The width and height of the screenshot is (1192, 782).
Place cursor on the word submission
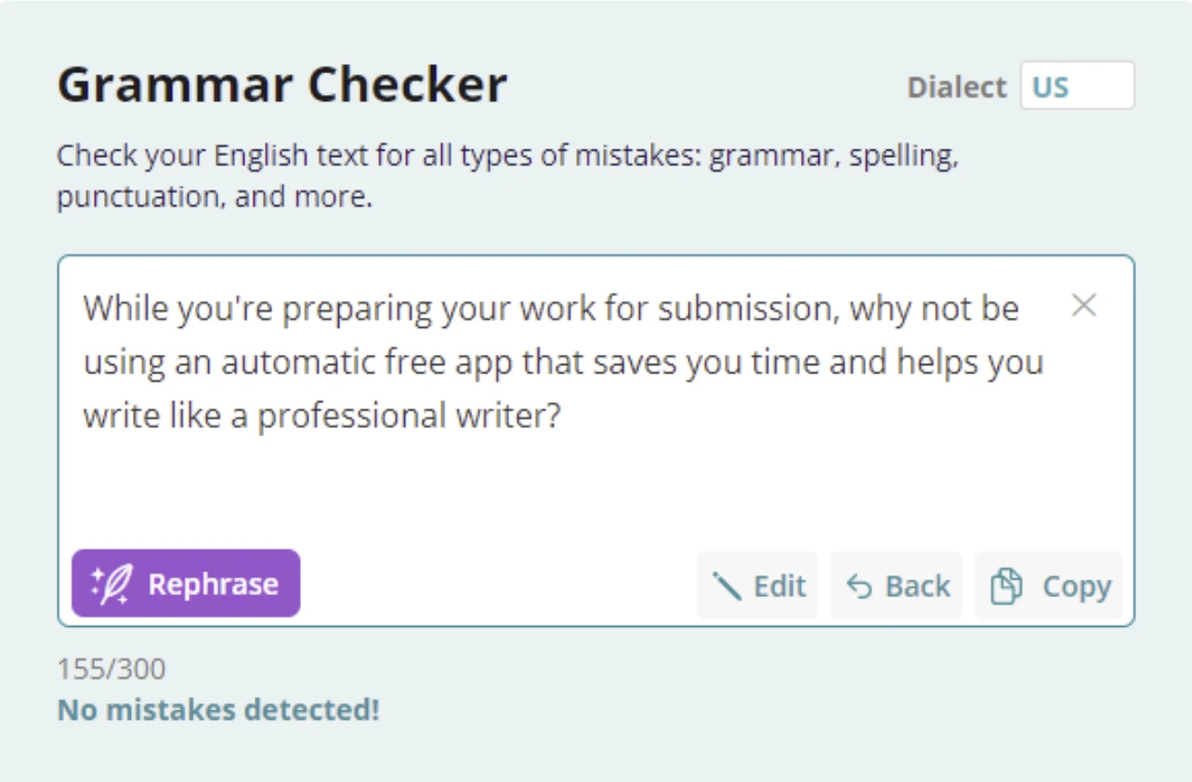[x=749, y=309]
